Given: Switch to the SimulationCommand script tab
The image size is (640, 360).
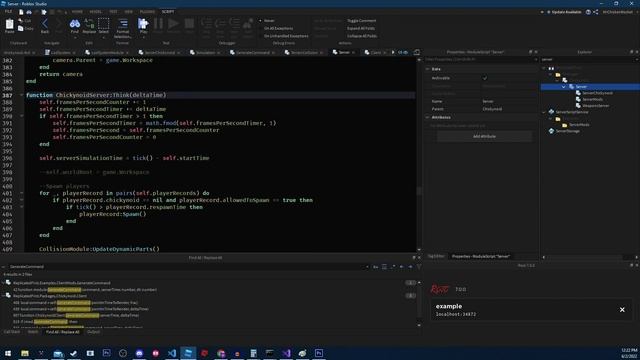Looking at the screenshot, I should 205,52.
